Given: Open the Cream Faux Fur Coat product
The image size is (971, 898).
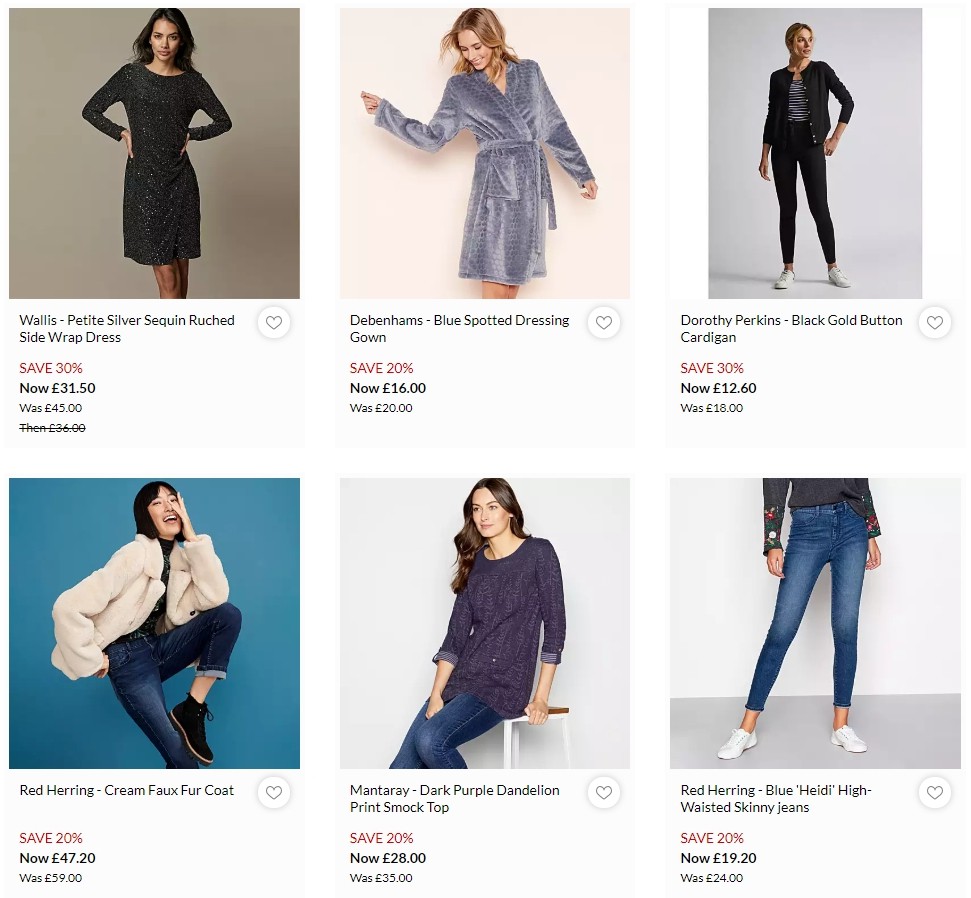Looking at the screenshot, I should click(x=127, y=790).
